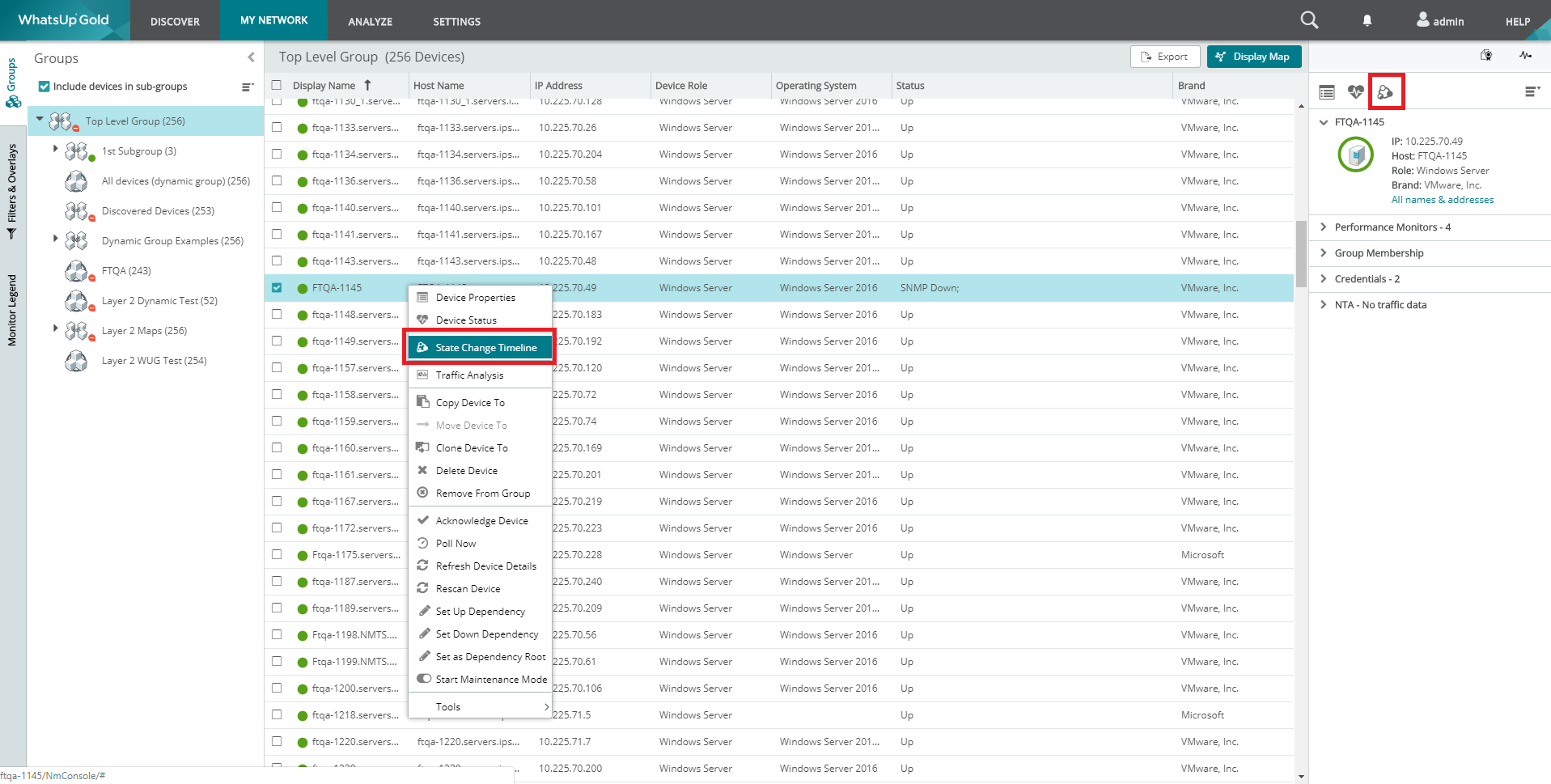Click the device list vertical scrollbar thumb
This screenshot has height=784, width=1551.
(1301, 253)
